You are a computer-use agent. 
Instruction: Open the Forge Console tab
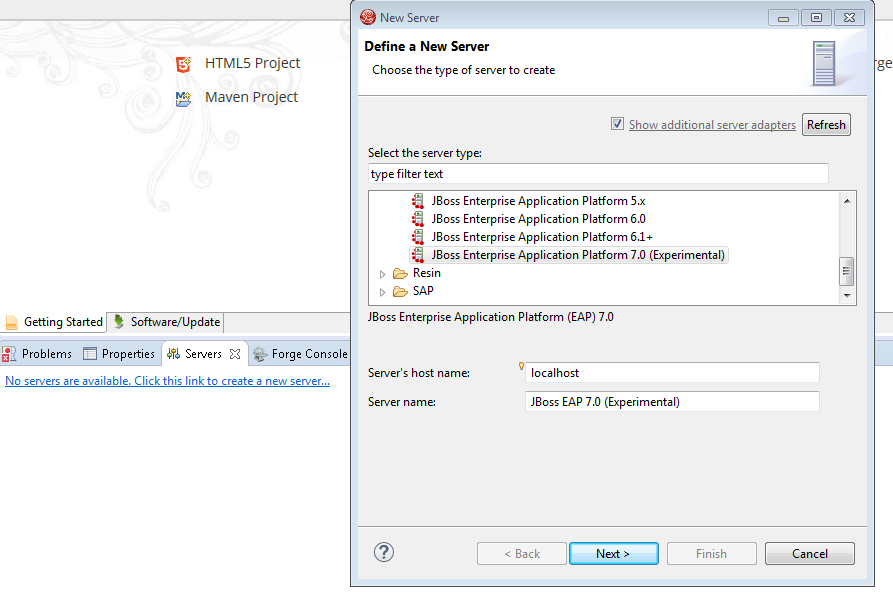[x=300, y=353]
